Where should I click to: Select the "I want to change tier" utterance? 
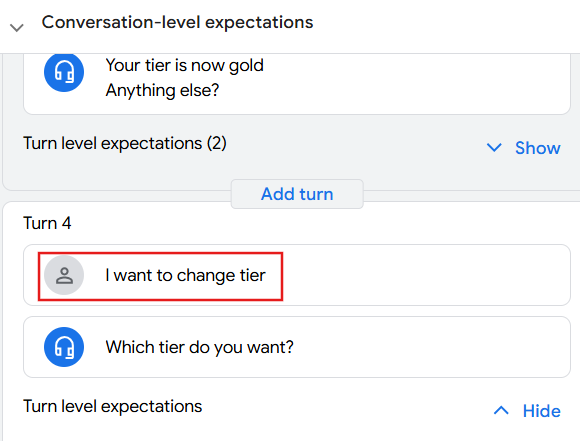point(185,275)
